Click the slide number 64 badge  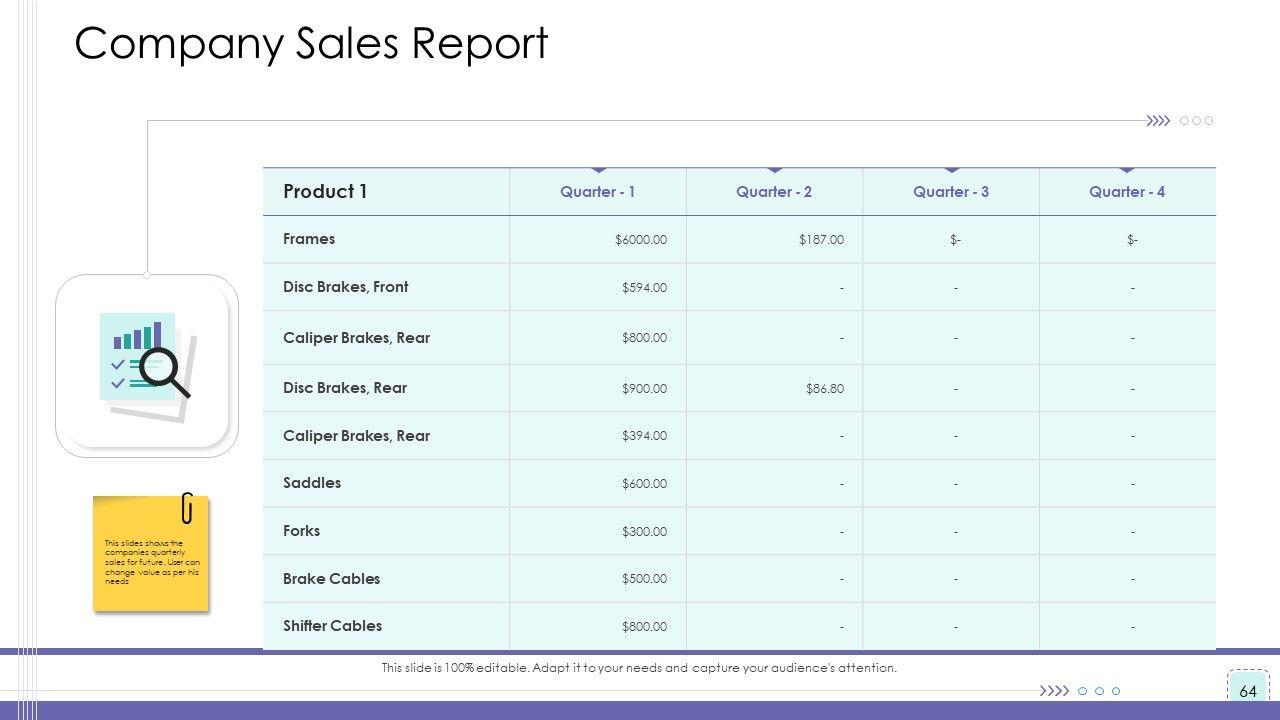click(x=1247, y=691)
